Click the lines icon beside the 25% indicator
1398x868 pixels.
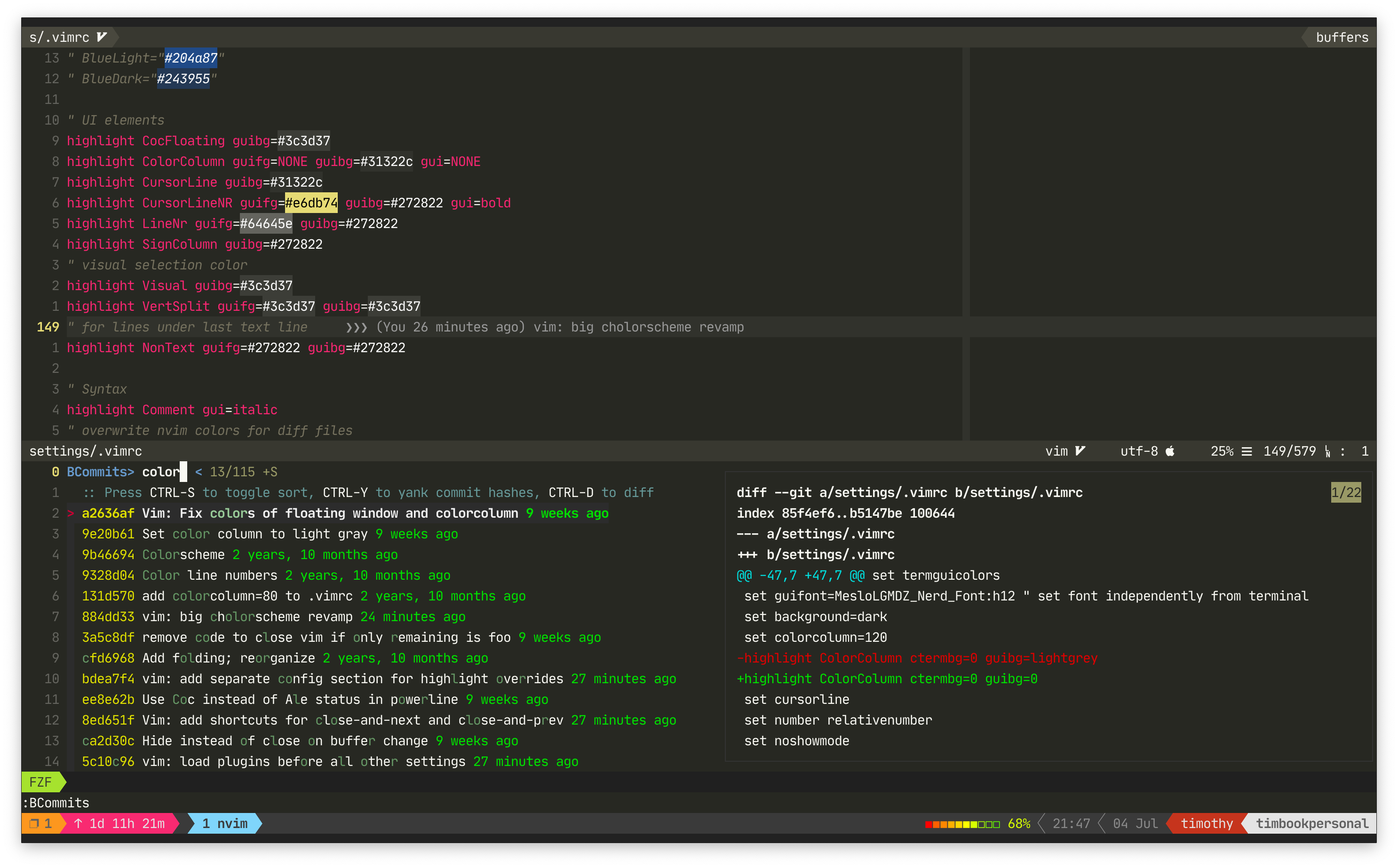click(x=1247, y=451)
